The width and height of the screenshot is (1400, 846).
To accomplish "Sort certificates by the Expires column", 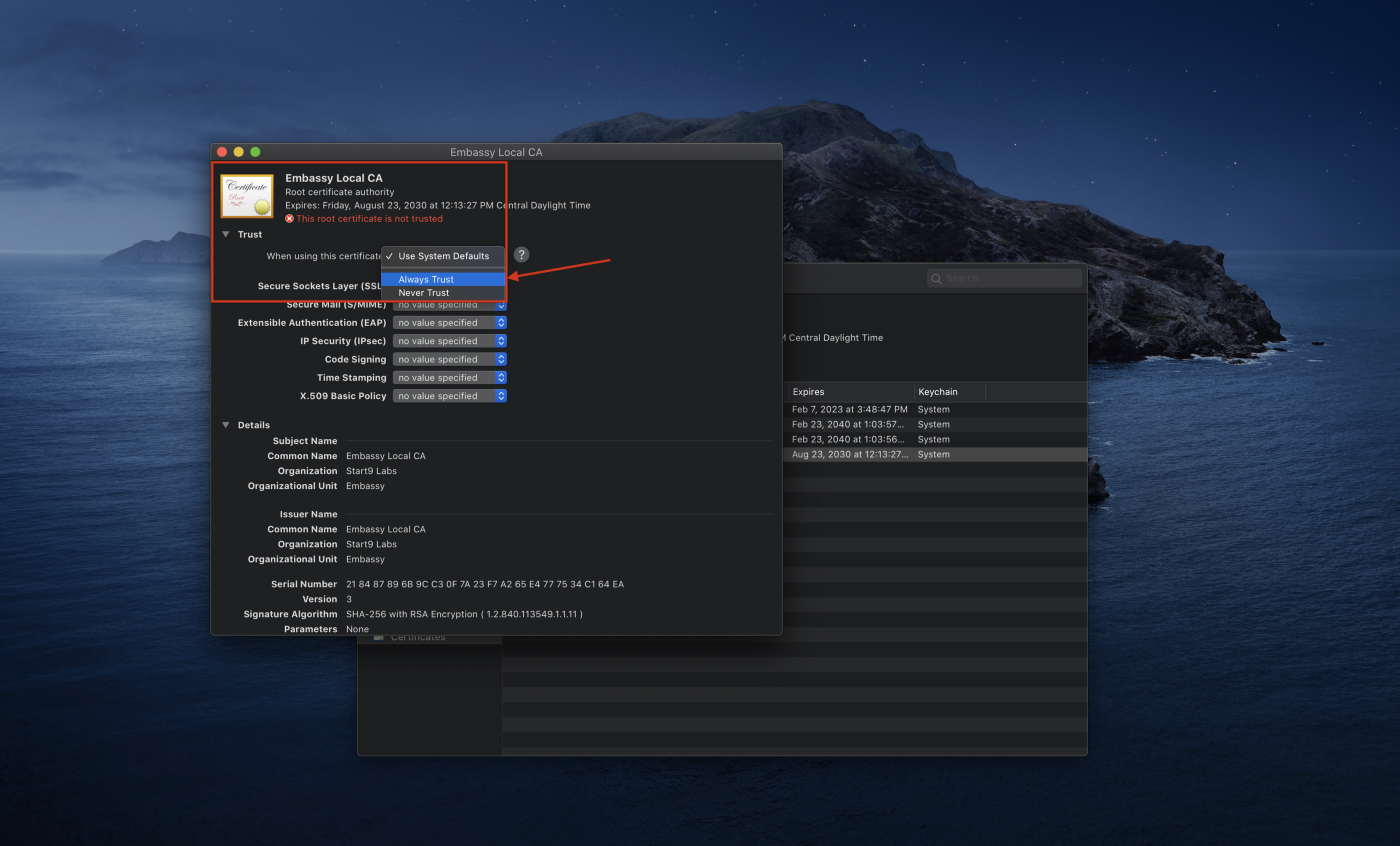I will point(849,392).
